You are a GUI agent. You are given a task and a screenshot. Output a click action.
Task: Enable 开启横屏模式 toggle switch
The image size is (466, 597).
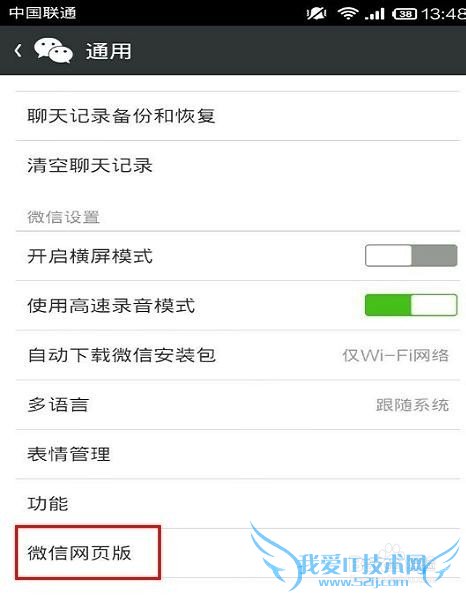click(x=411, y=255)
